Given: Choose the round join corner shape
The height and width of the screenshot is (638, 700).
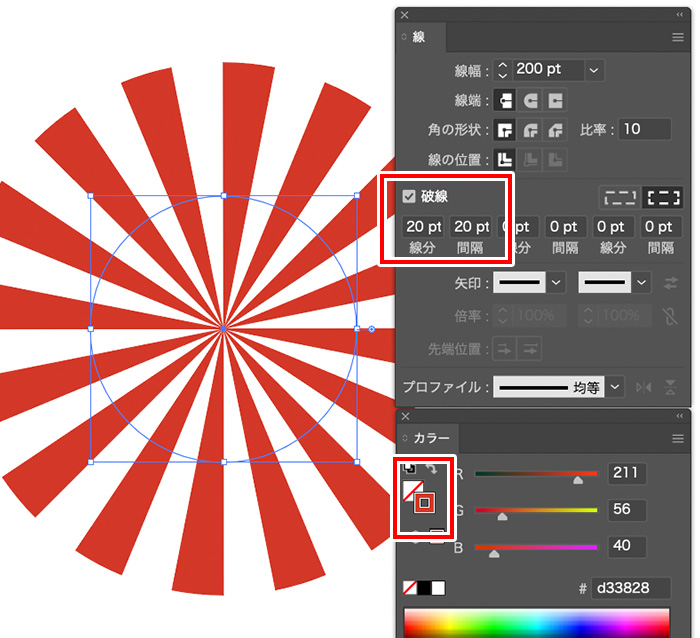Looking at the screenshot, I should (x=530, y=130).
